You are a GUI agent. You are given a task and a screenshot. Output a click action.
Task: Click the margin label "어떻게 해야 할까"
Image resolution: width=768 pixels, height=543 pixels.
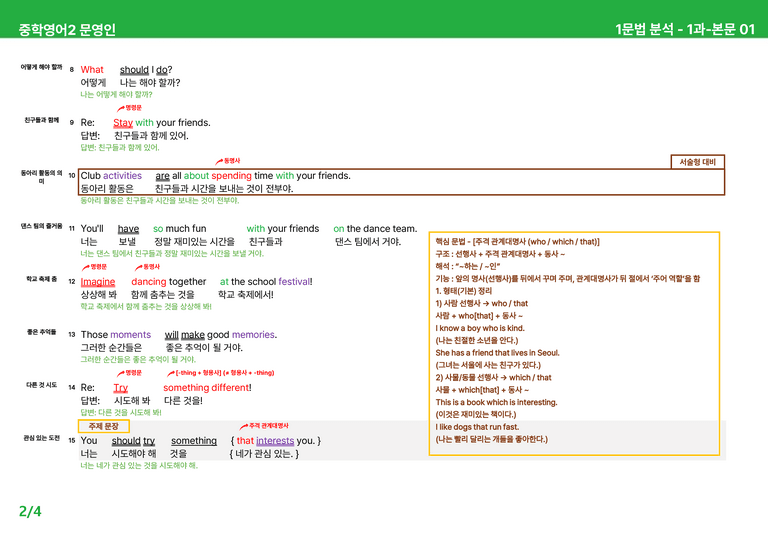pyautogui.click(x=41, y=67)
